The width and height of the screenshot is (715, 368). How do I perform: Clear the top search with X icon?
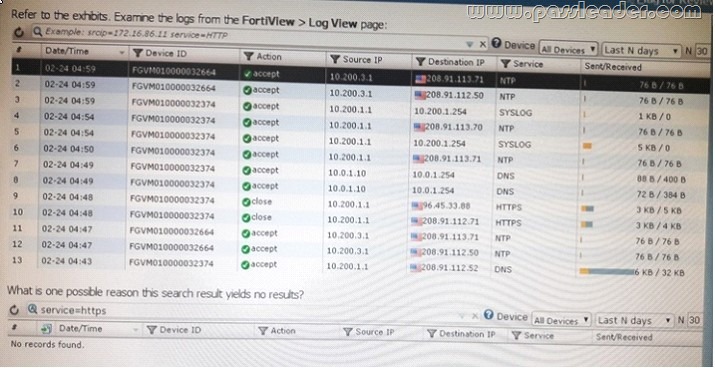pyautogui.click(x=482, y=44)
